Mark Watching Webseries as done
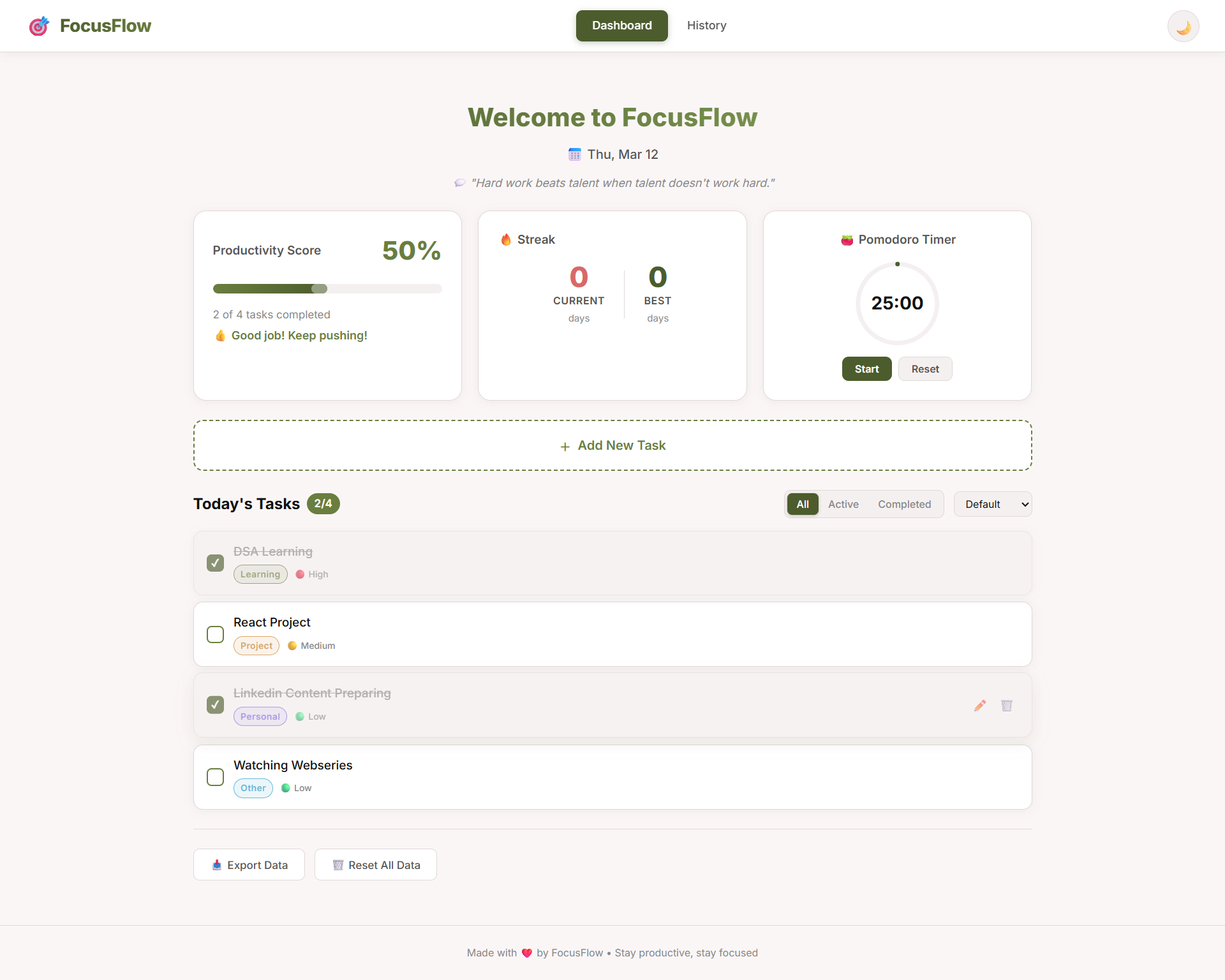Image resolution: width=1225 pixels, height=980 pixels. click(215, 777)
